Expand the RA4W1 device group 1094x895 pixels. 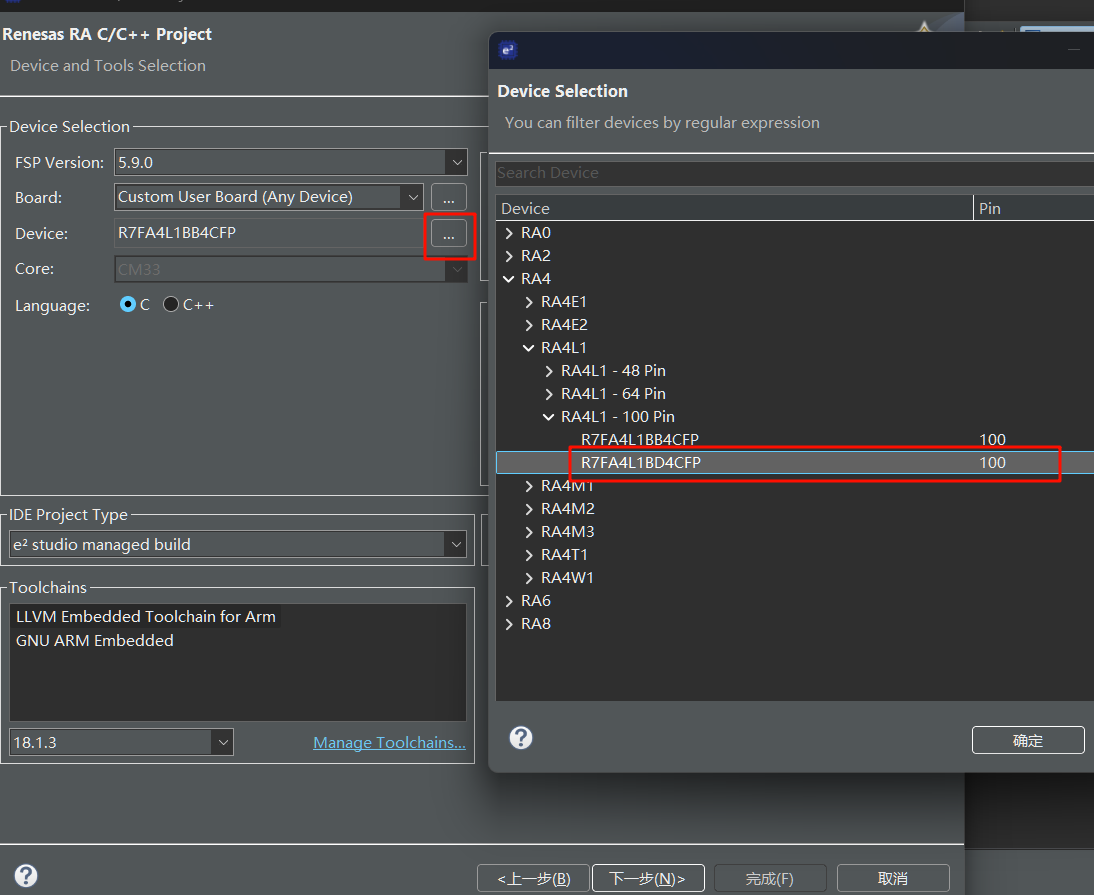[x=529, y=578]
